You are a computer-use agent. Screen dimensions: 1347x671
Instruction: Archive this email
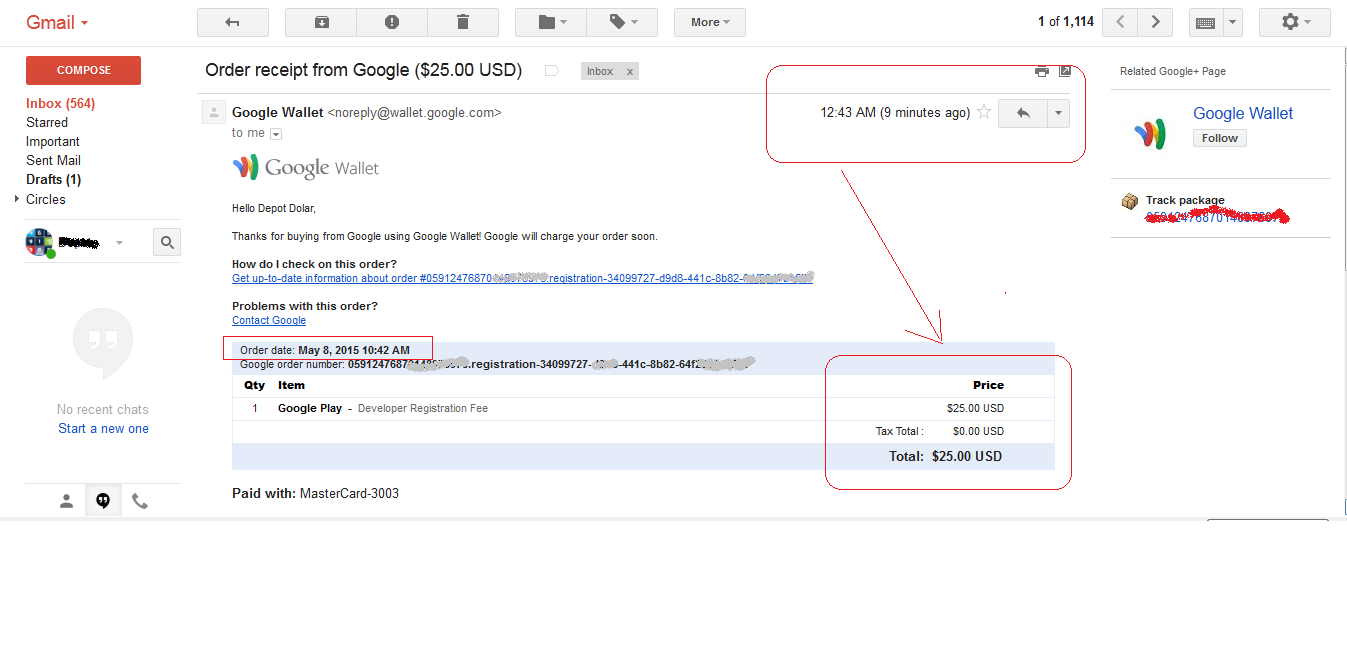321,22
